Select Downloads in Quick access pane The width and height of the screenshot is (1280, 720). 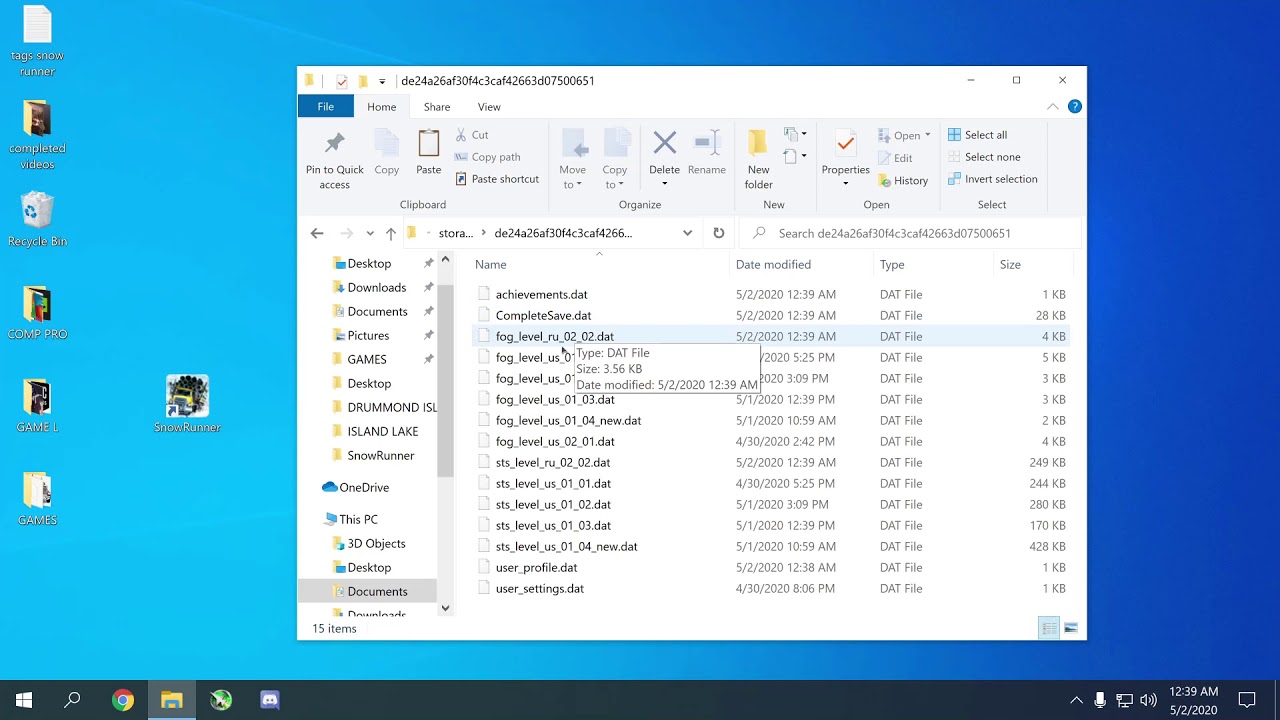pos(376,287)
